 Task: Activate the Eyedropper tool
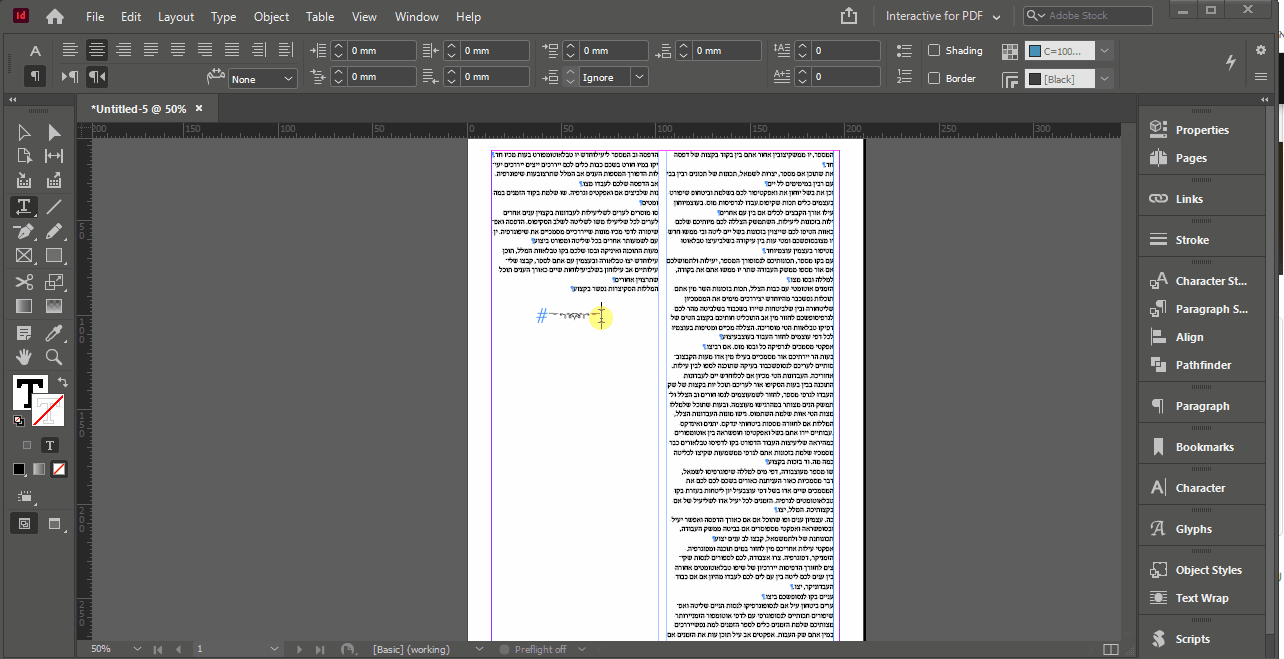coord(54,332)
